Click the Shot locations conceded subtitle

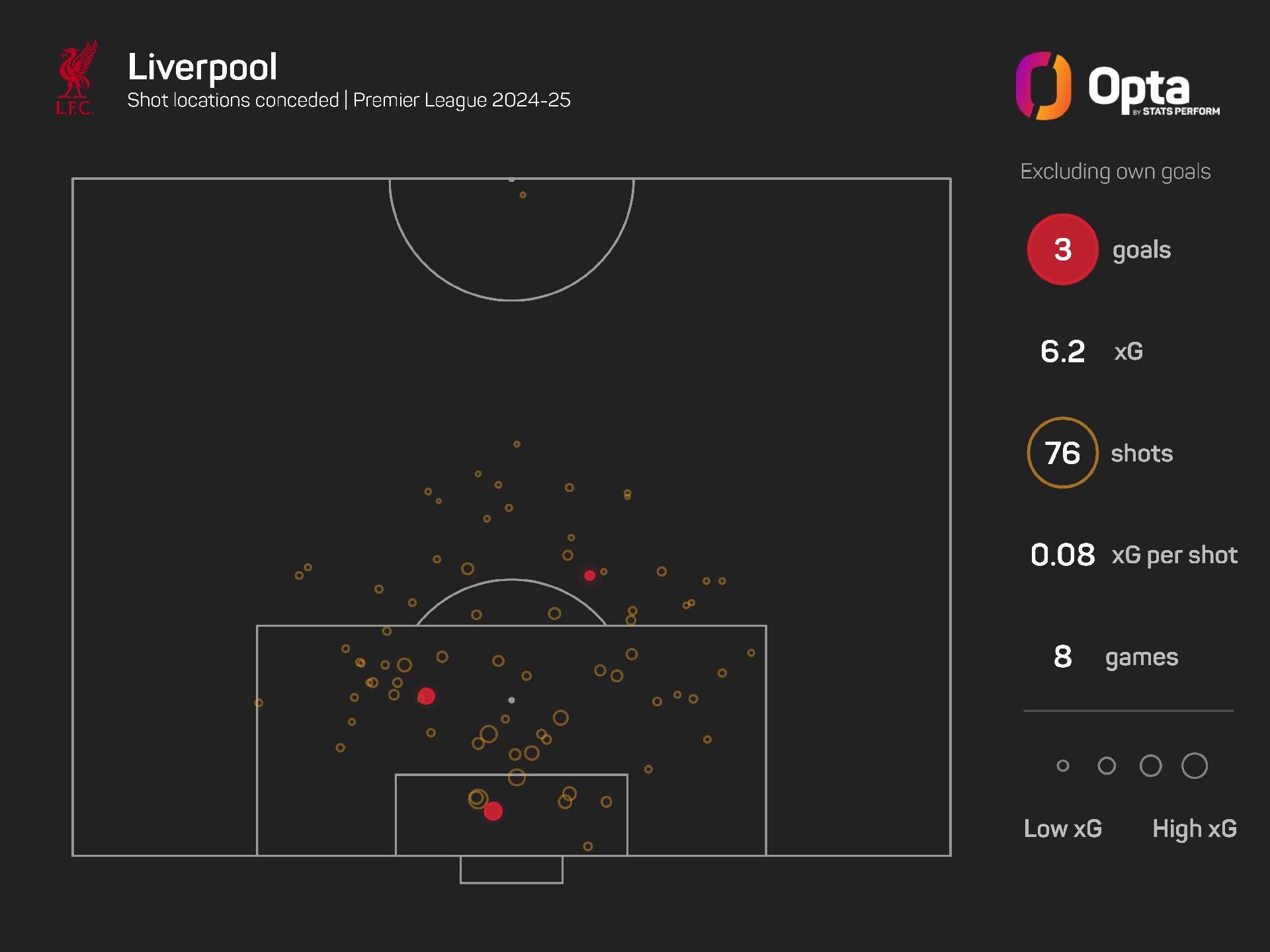click(x=233, y=100)
